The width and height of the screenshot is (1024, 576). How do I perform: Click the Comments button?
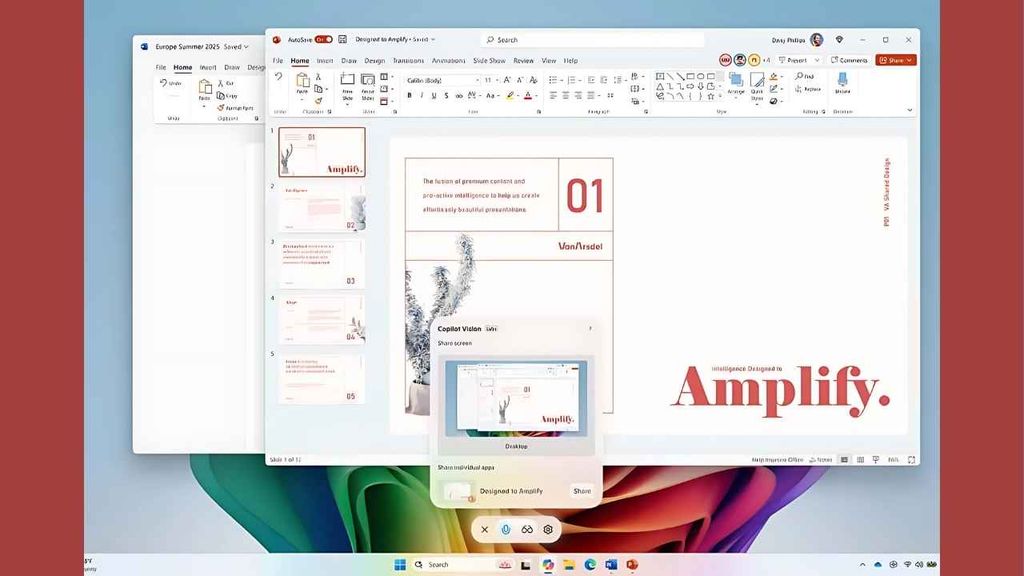849,60
